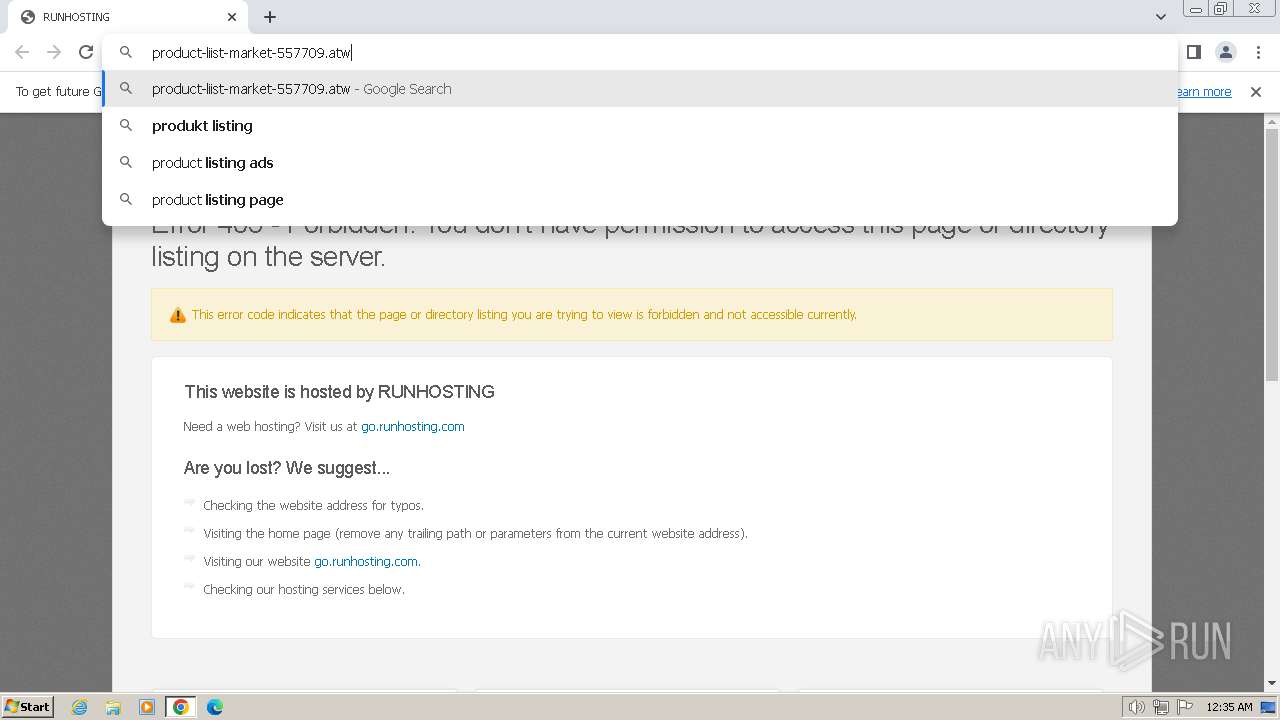1280x720 pixels.
Task: Click the search icon beside "produkt listing"
Action: (126, 125)
